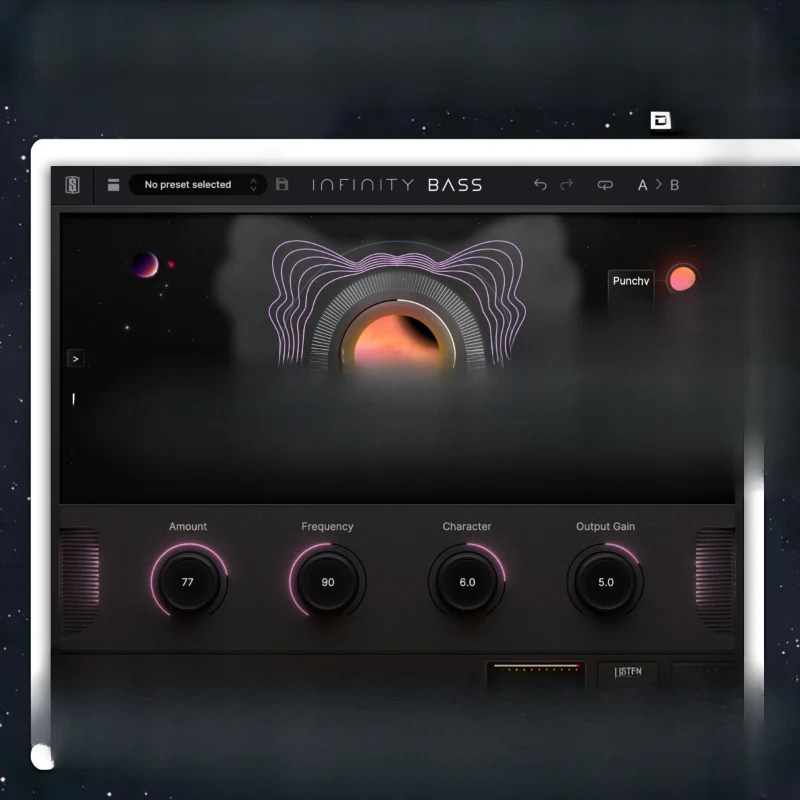Open the main hamburger menu
Image resolution: width=800 pixels, height=800 pixels.
point(114,185)
